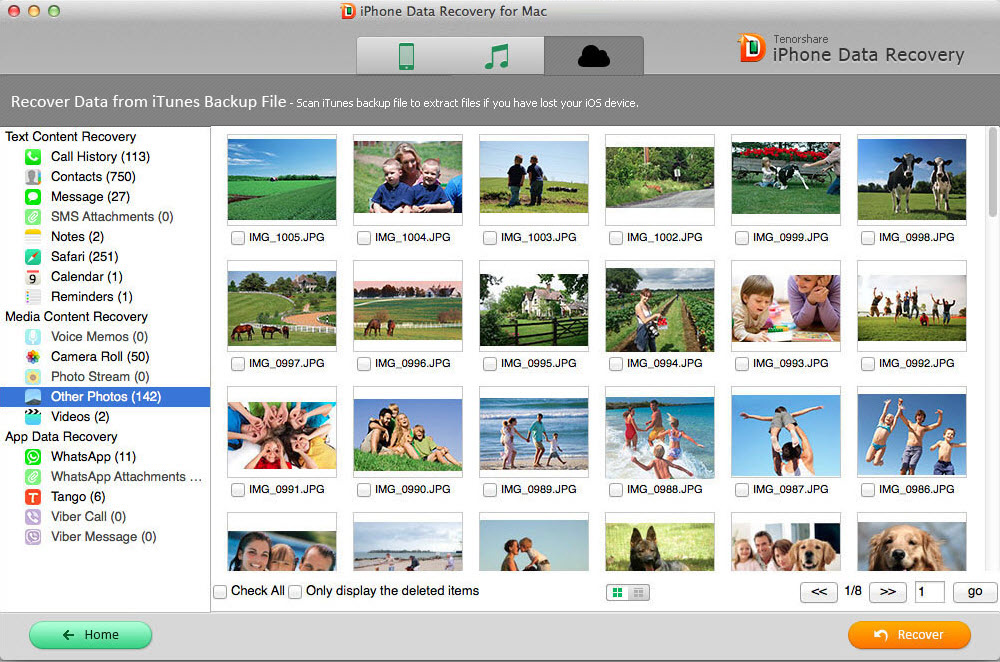
Task: Switch to grid thumbnail view icon
Action: point(618,593)
